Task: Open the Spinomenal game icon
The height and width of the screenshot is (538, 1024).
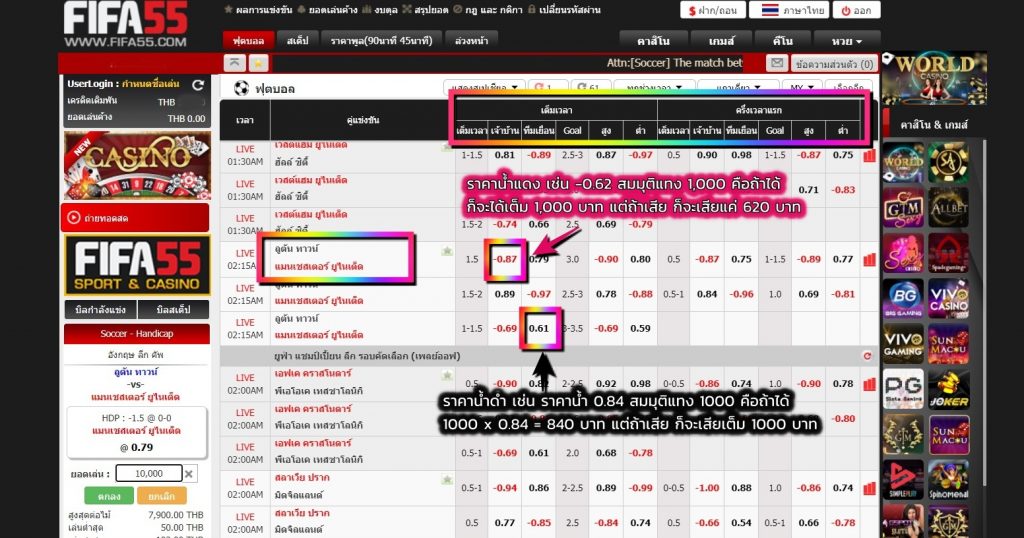Action: click(949, 480)
